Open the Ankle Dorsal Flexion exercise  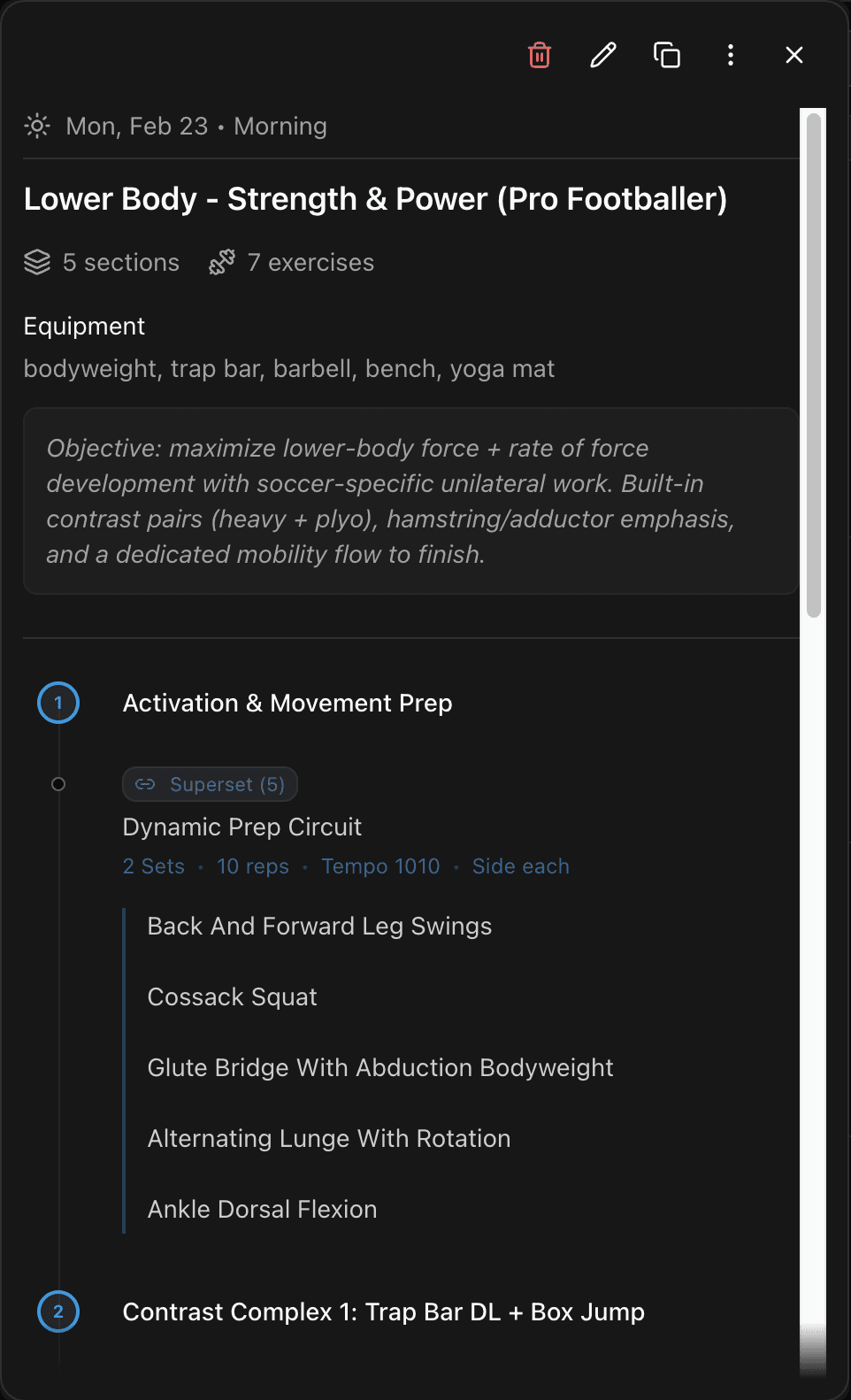pyautogui.click(x=262, y=1209)
